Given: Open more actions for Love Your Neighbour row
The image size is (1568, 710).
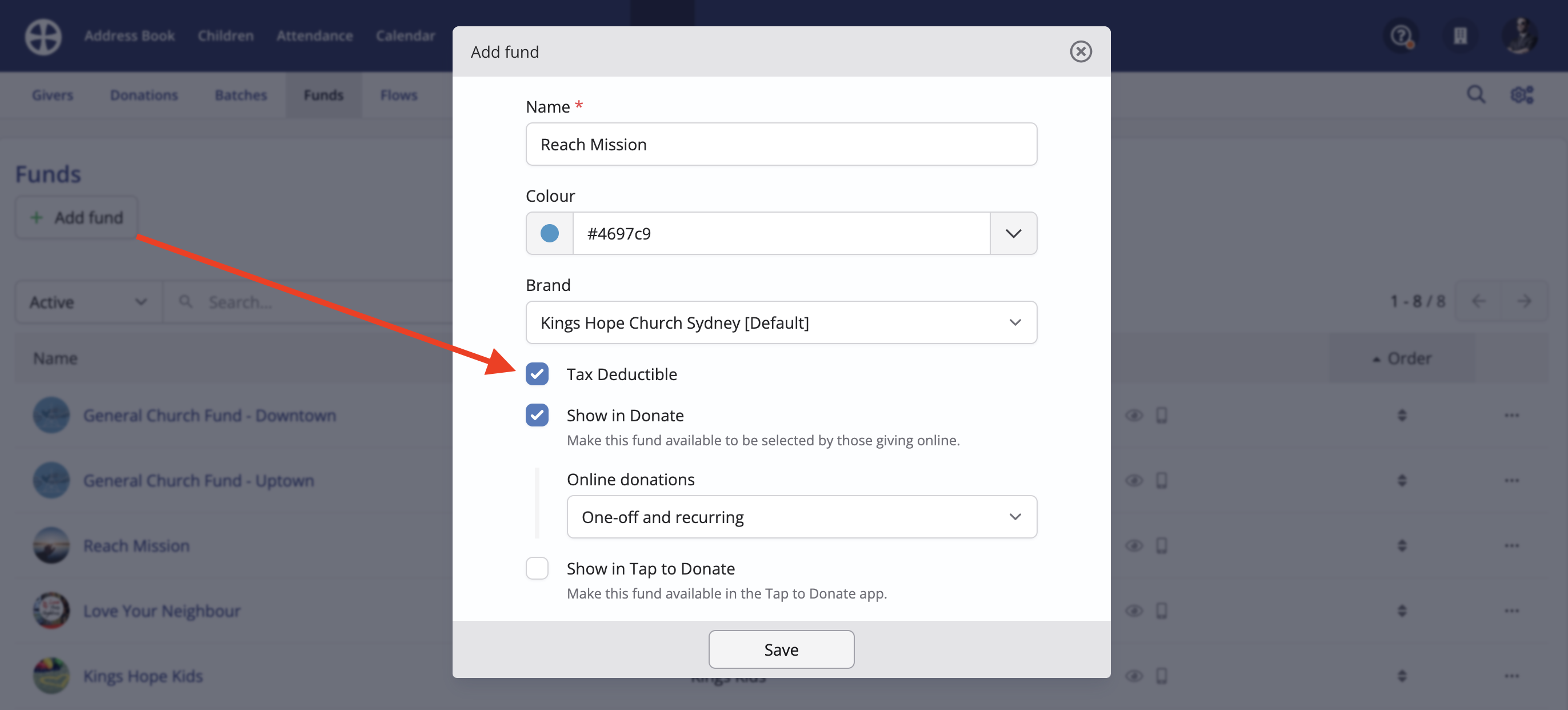Looking at the screenshot, I should coord(1512,611).
